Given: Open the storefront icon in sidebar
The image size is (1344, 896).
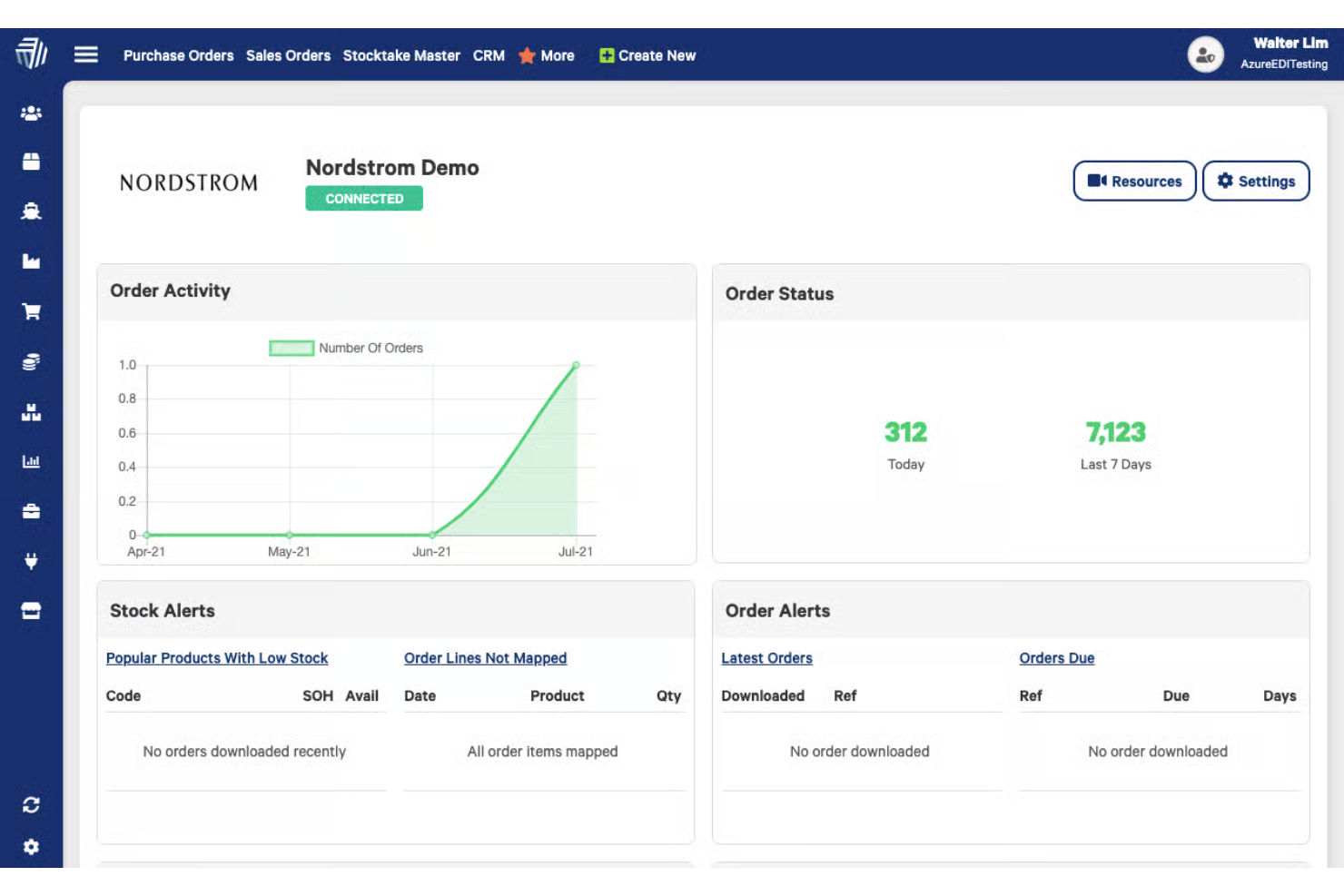Looking at the screenshot, I should tap(31, 611).
